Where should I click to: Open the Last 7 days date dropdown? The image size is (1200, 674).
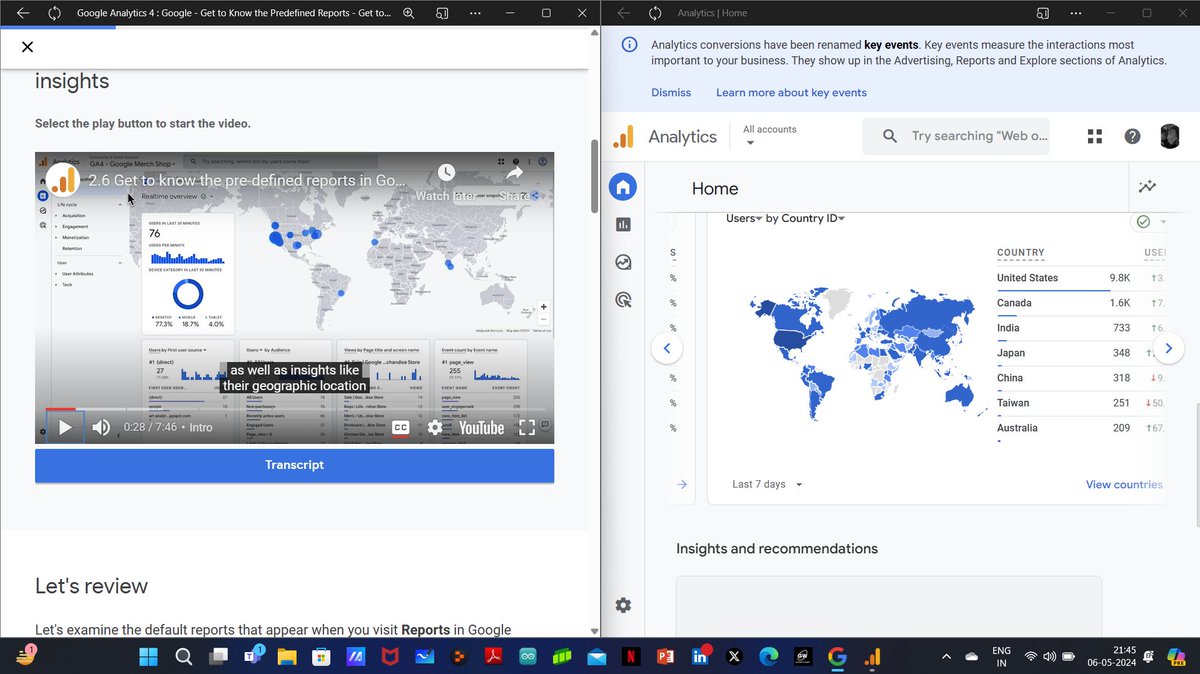(x=768, y=484)
